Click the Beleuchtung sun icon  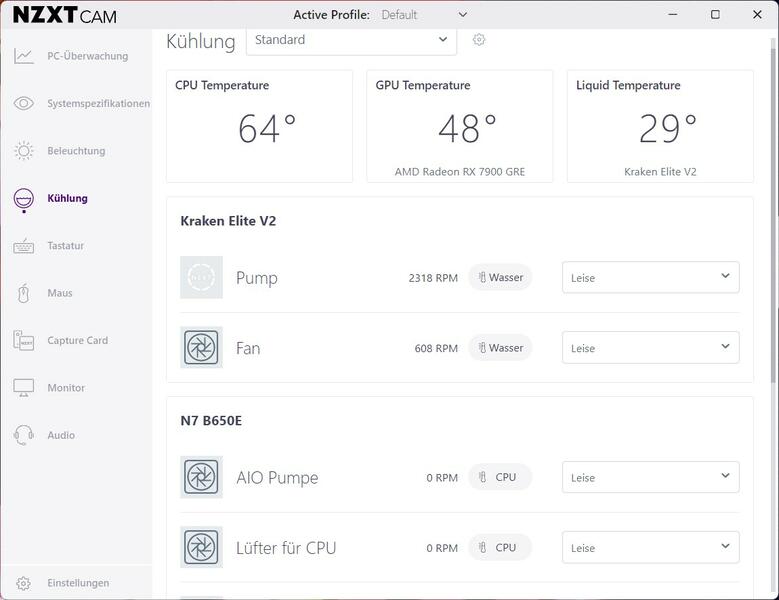pyautogui.click(x=23, y=151)
